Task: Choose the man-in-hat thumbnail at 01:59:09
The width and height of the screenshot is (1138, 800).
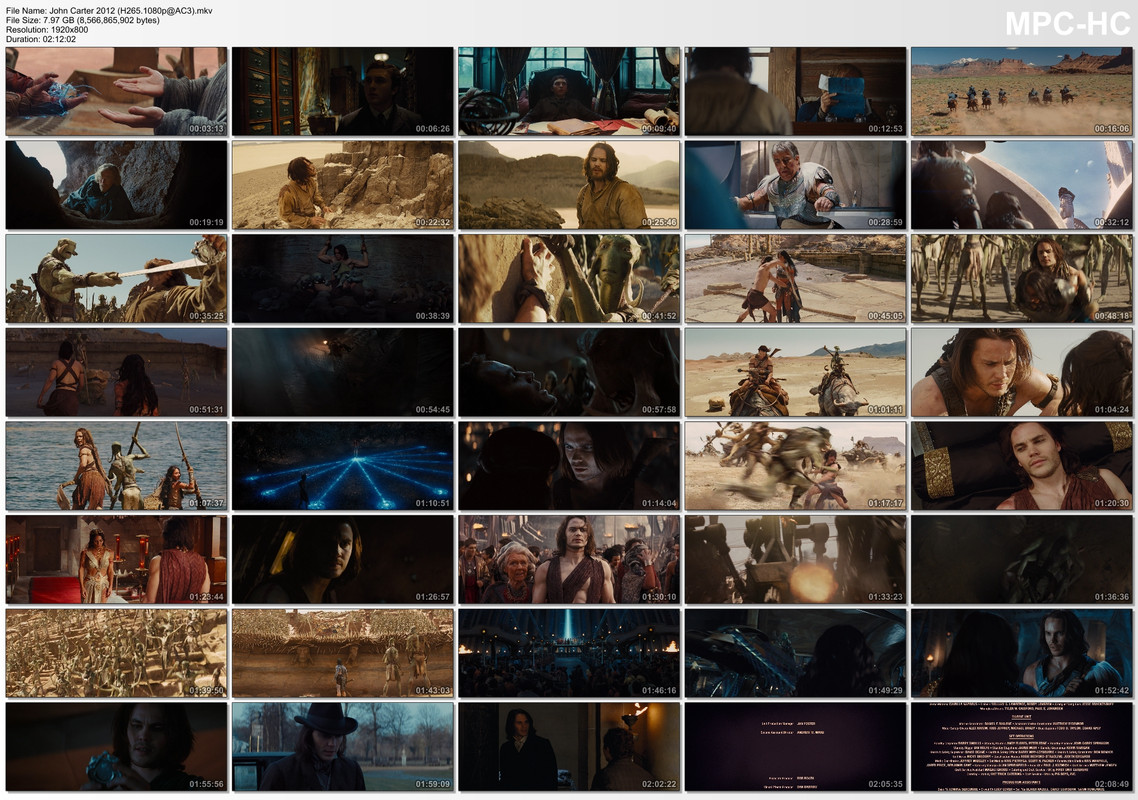Action: [343, 747]
